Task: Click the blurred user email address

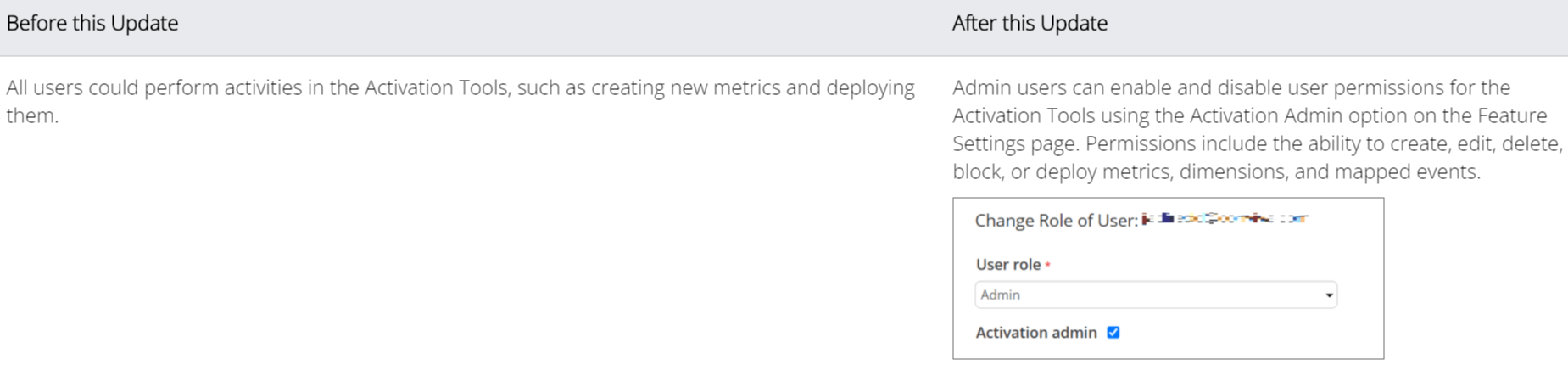Action: point(1225,219)
